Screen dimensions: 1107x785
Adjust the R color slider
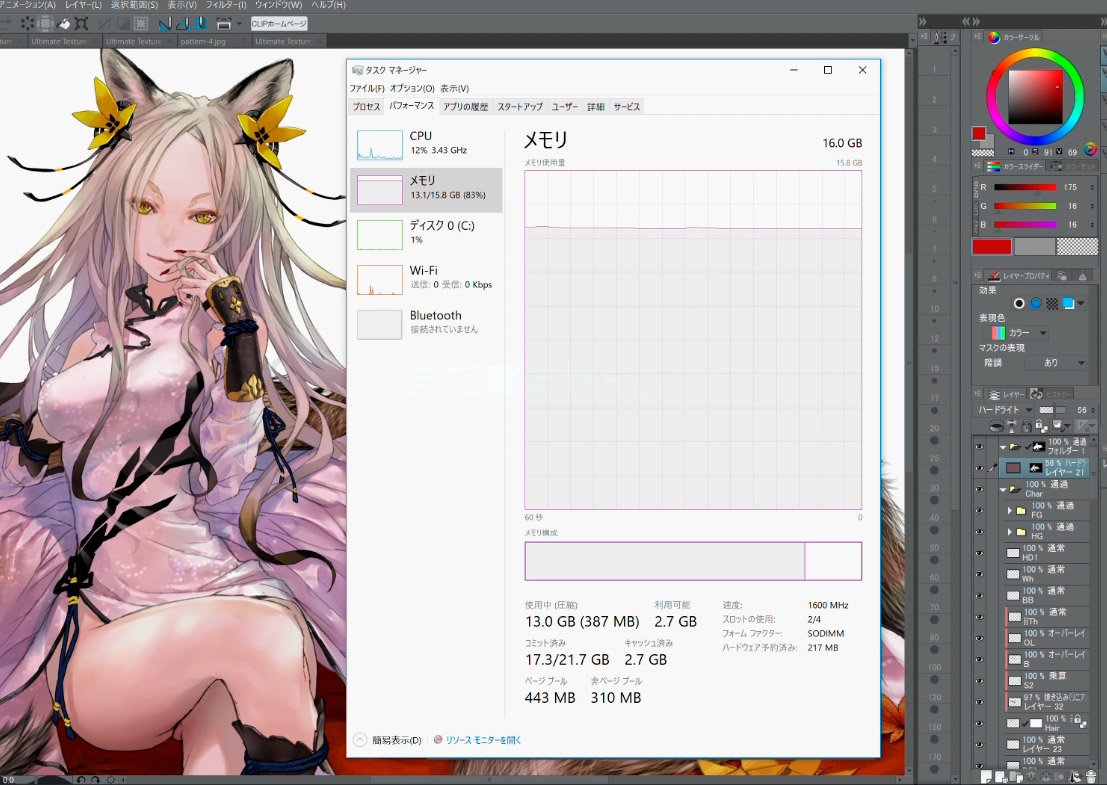(1025, 187)
